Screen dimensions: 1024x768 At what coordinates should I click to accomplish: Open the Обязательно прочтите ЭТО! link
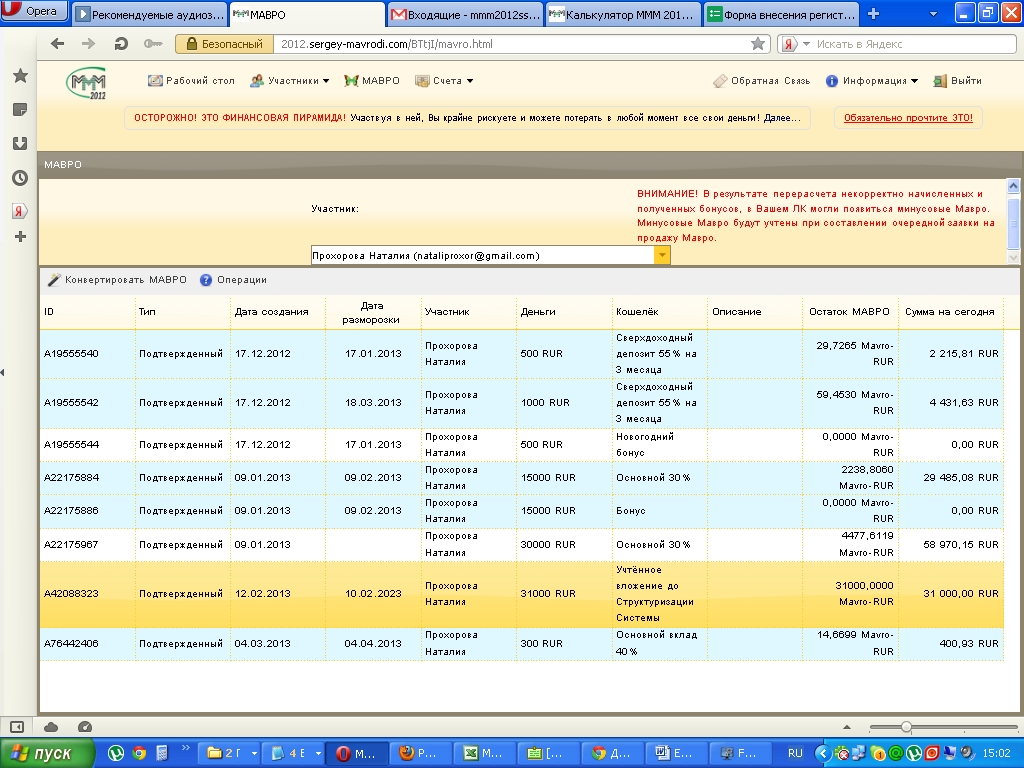click(908, 118)
